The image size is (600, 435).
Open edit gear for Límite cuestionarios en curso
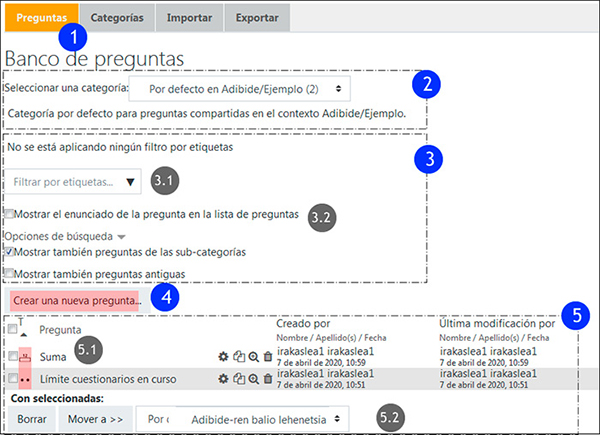(x=222, y=378)
